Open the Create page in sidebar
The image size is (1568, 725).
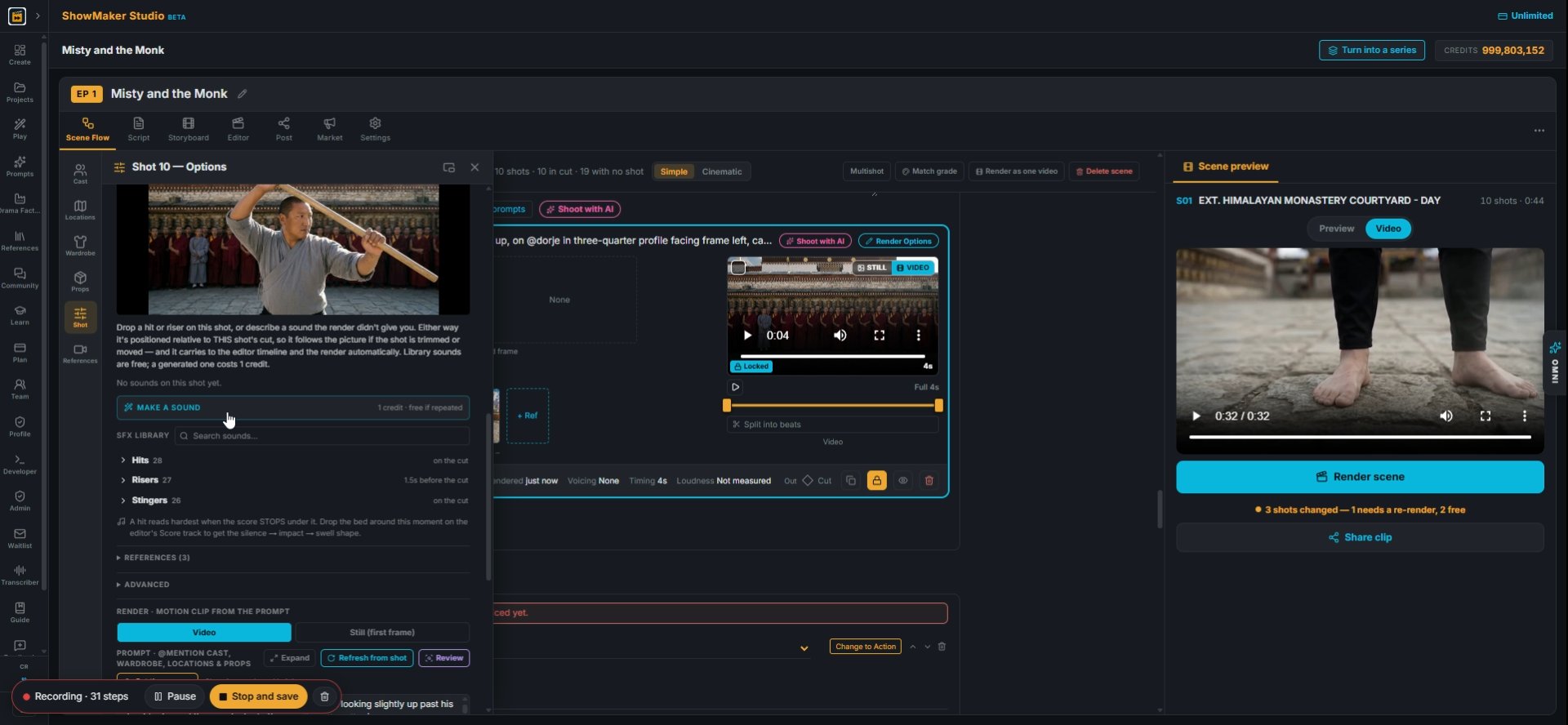(20, 55)
